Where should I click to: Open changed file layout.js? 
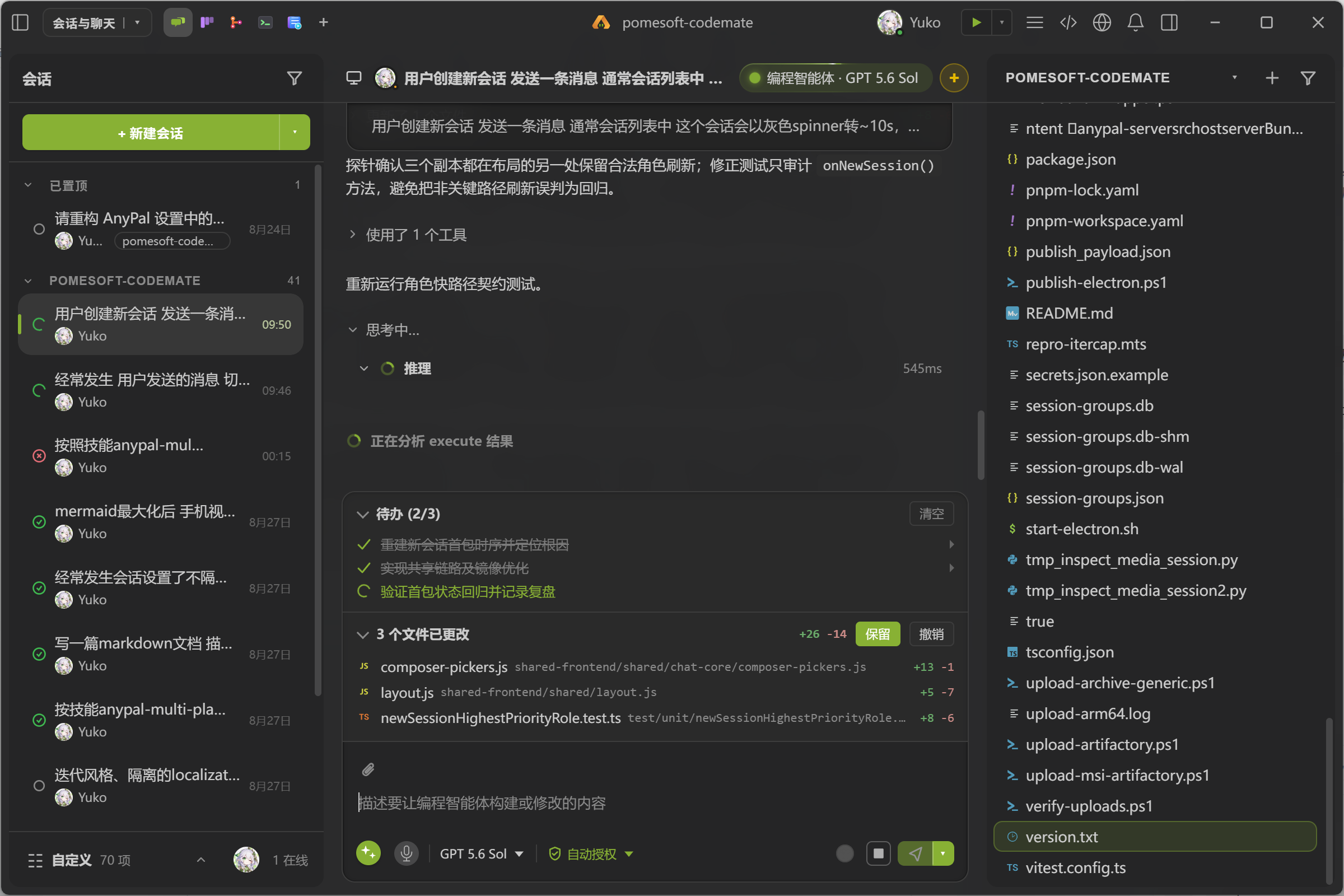pos(655,692)
